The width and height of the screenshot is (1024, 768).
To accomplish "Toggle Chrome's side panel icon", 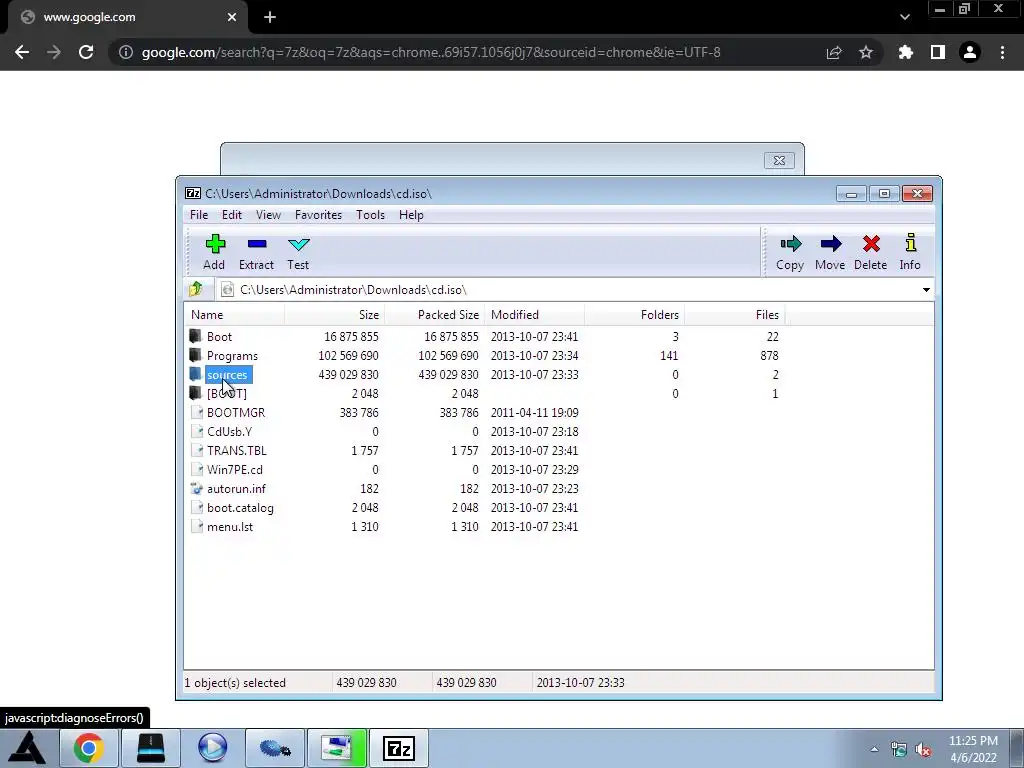I will pyautogui.click(x=938, y=52).
